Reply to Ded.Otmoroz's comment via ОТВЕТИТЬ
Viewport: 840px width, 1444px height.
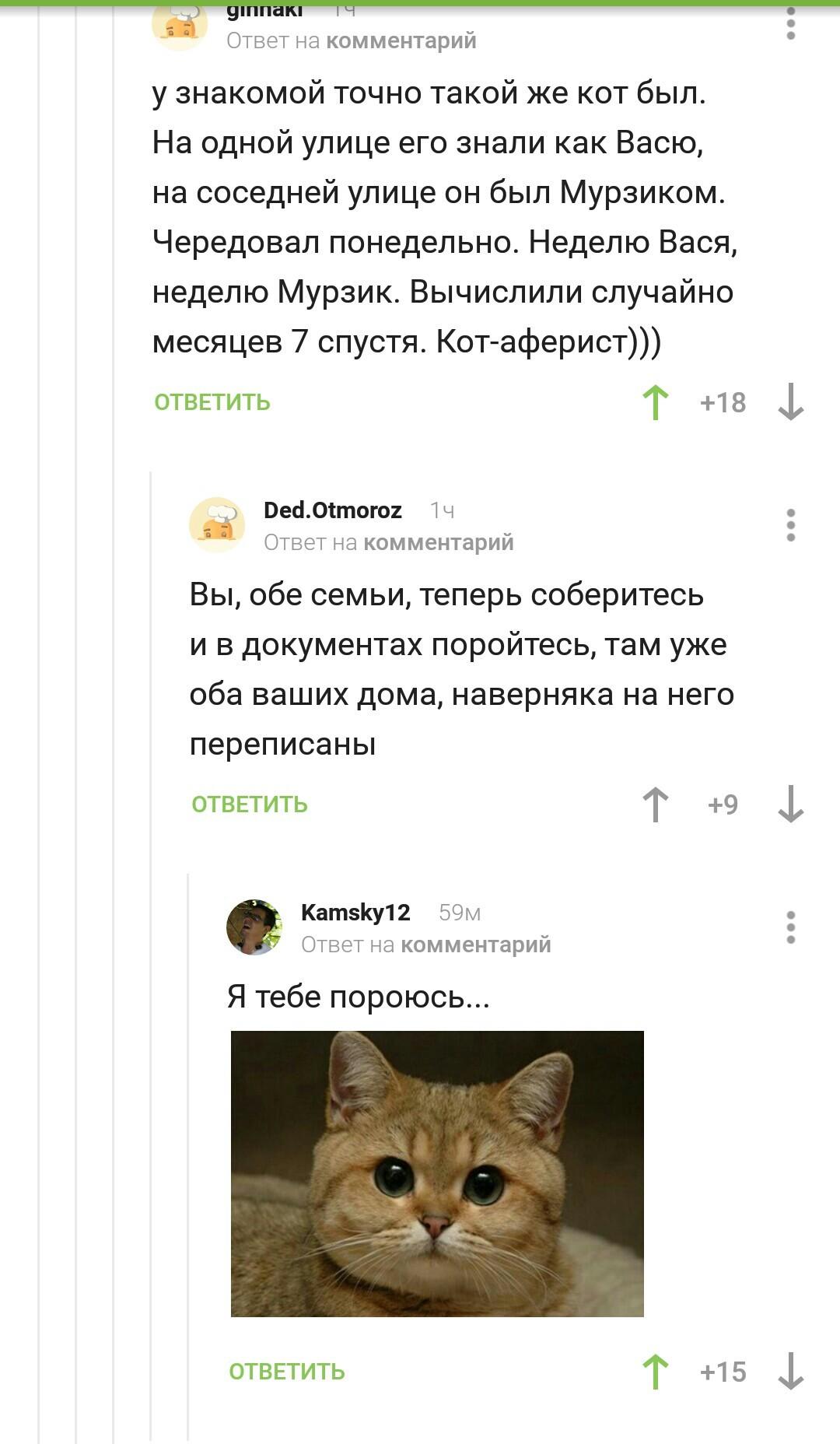coord(250,804)
